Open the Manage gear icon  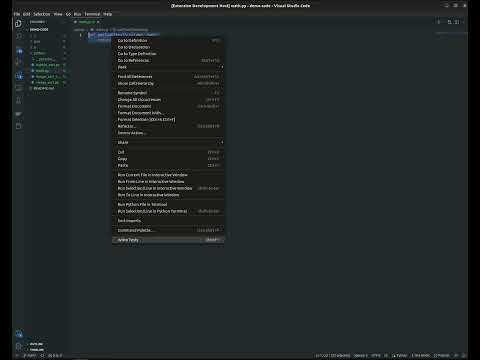coord(19,346)
